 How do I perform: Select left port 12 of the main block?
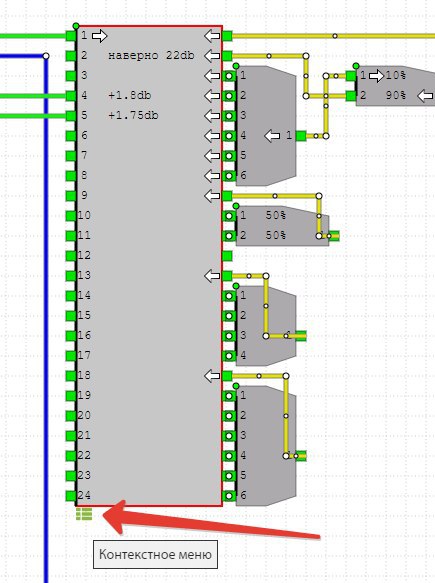point(71,256)
